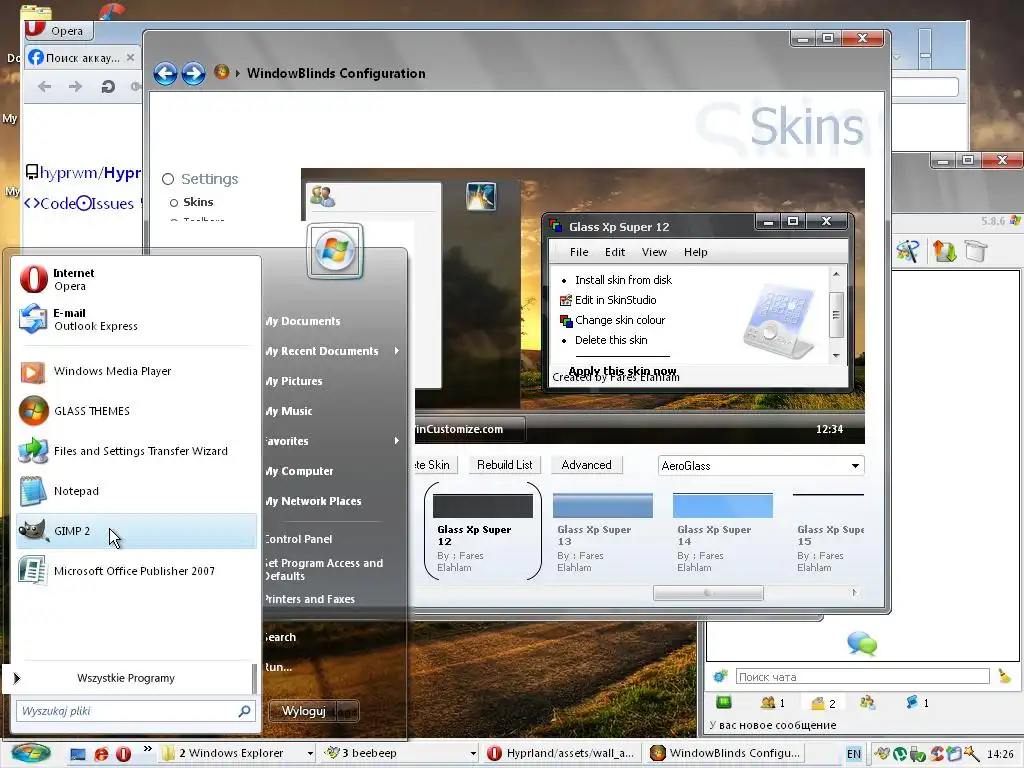1024x768 pixels.
Task: Open Opera from Internet entry in start menu
Action: click(x=137, y=280)
